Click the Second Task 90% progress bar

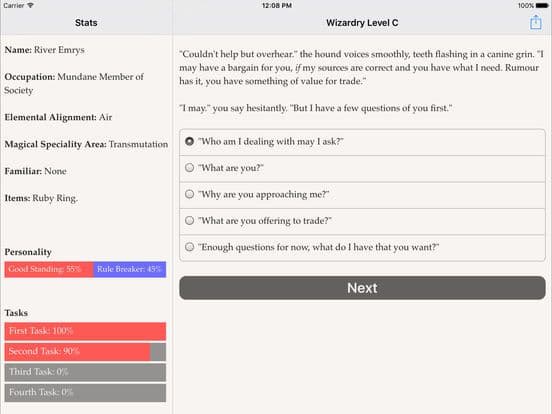click(x=85, y=352)
